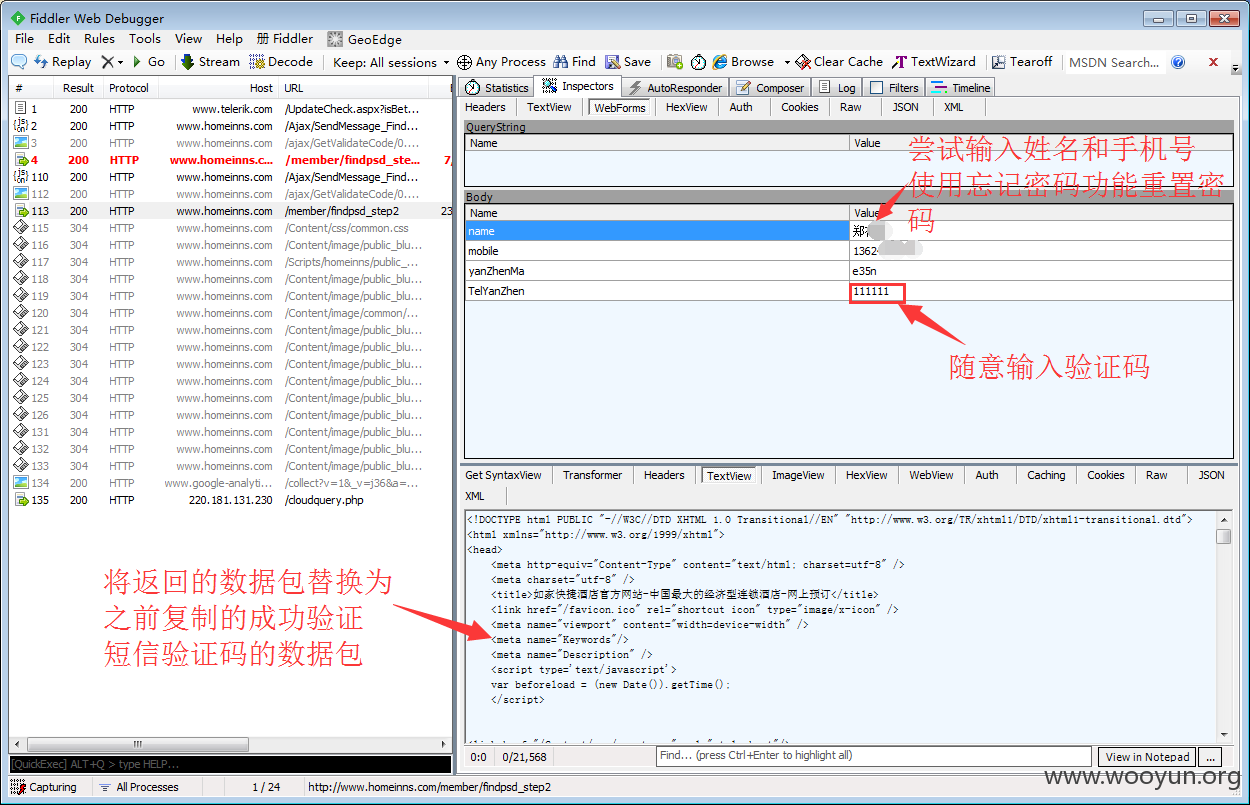Select the mobile row in Body grid
Screen dimensions: 1250x805
tap(849, 251)
